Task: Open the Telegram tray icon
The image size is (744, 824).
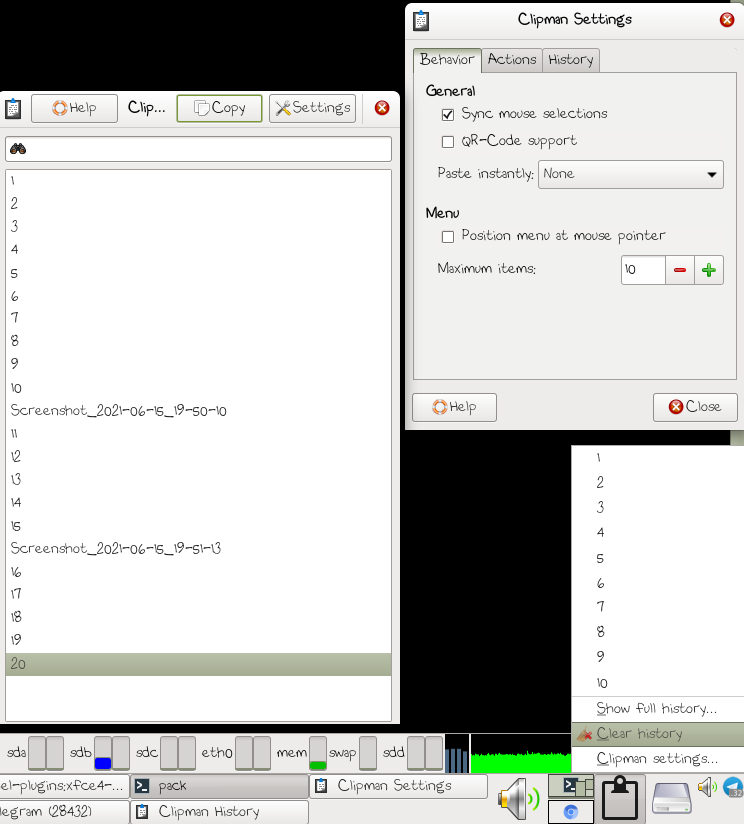Action: (733, 787)
